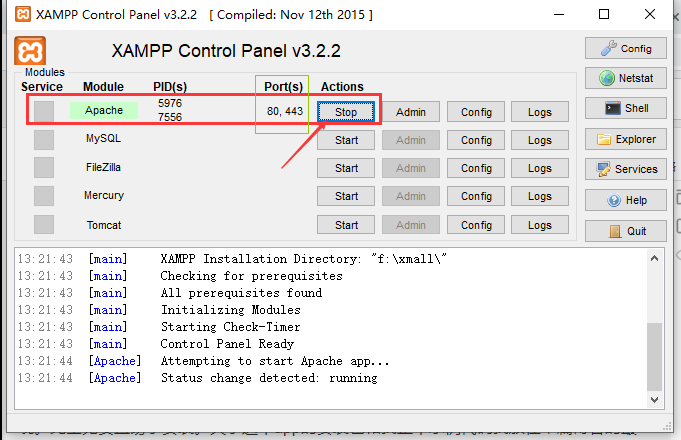Open the global Config with the wrench icon
This screenshot has height=440, width=681.
[x=625, y=48]
